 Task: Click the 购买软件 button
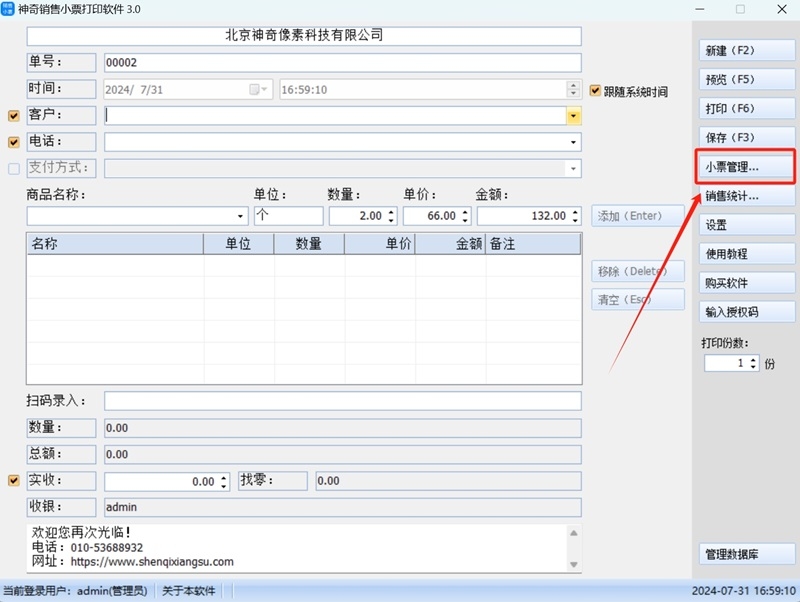pos(747,283)
